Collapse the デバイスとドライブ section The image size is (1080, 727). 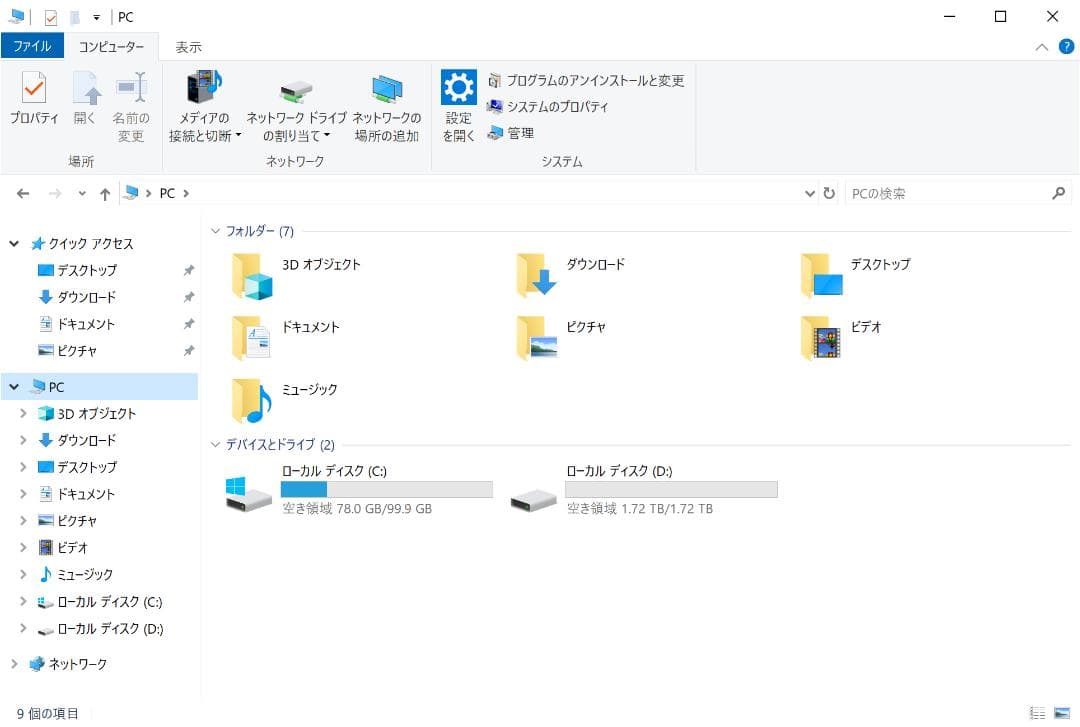click(215, 444)
